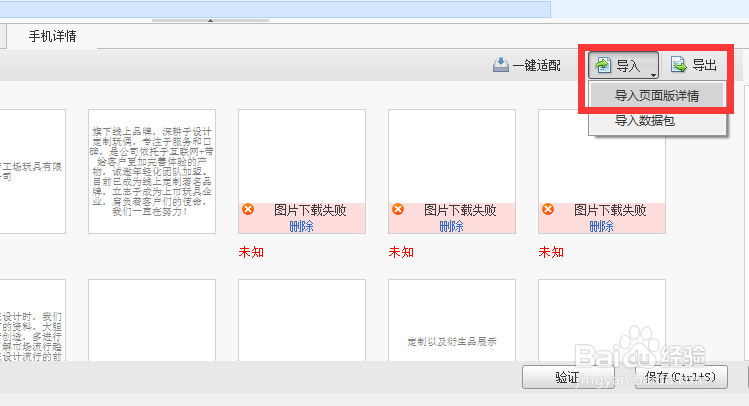Screen dimensions: 749x406
Task: Click third red 未知 label
Action: pos(551,252)
